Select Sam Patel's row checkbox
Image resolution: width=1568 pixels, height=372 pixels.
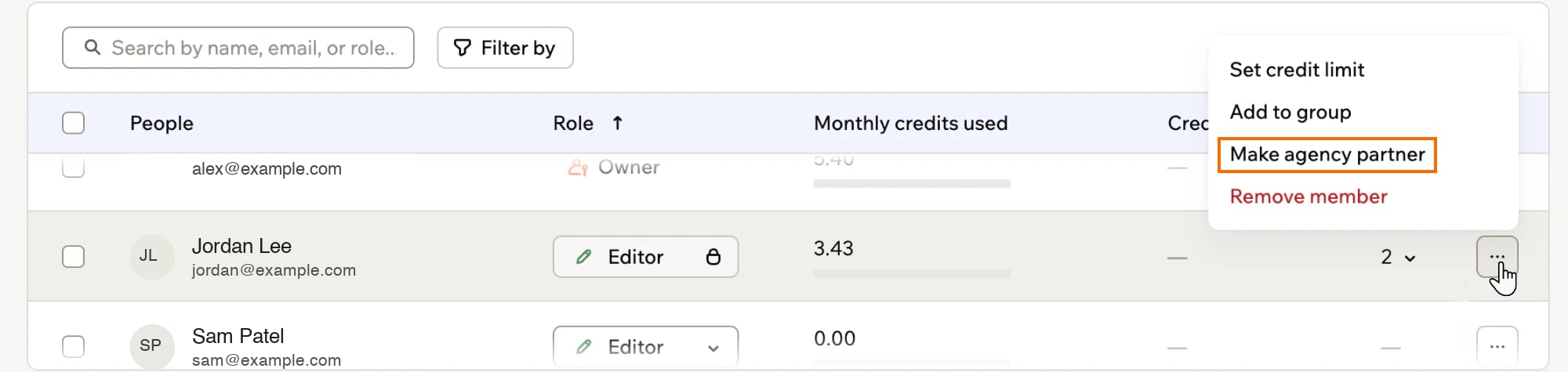(73, 346)
